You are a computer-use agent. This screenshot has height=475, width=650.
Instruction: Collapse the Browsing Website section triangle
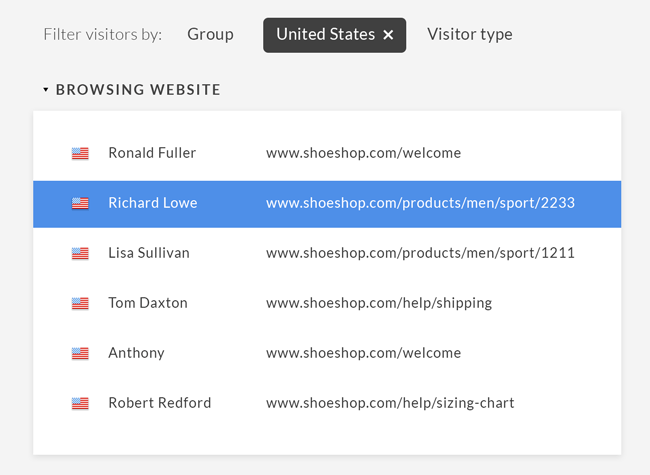pyautogui.click(x=46, y=90)
